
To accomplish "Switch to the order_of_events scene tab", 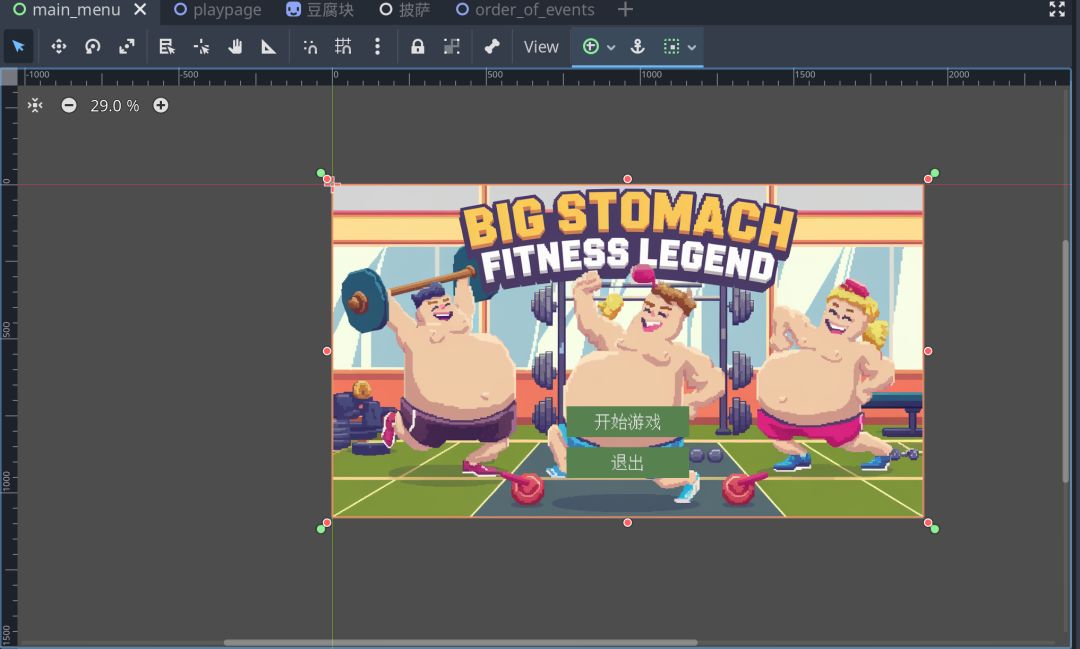I will pos(524,10).
